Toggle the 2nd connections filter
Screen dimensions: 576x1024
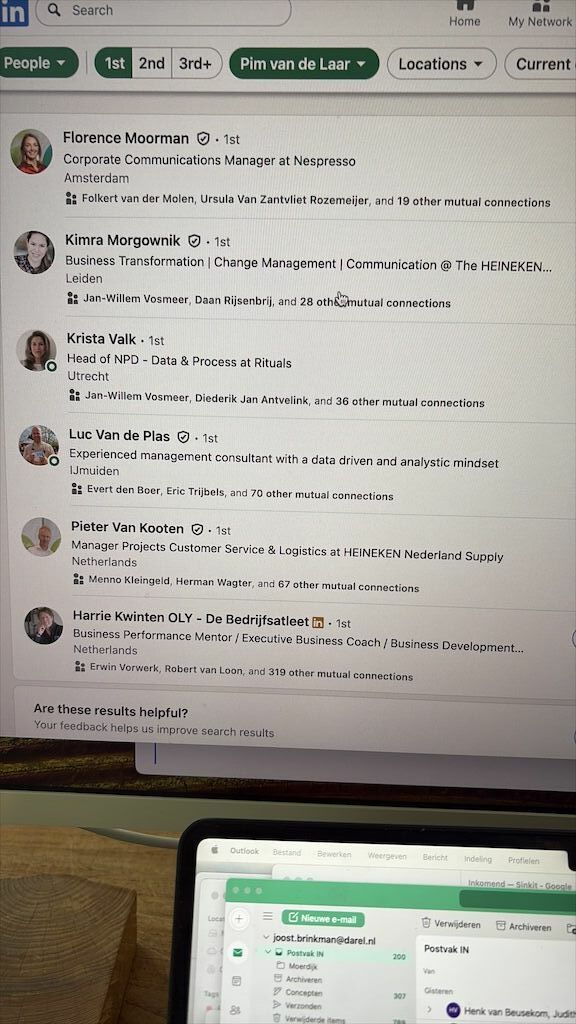click(x=152, y=63)
